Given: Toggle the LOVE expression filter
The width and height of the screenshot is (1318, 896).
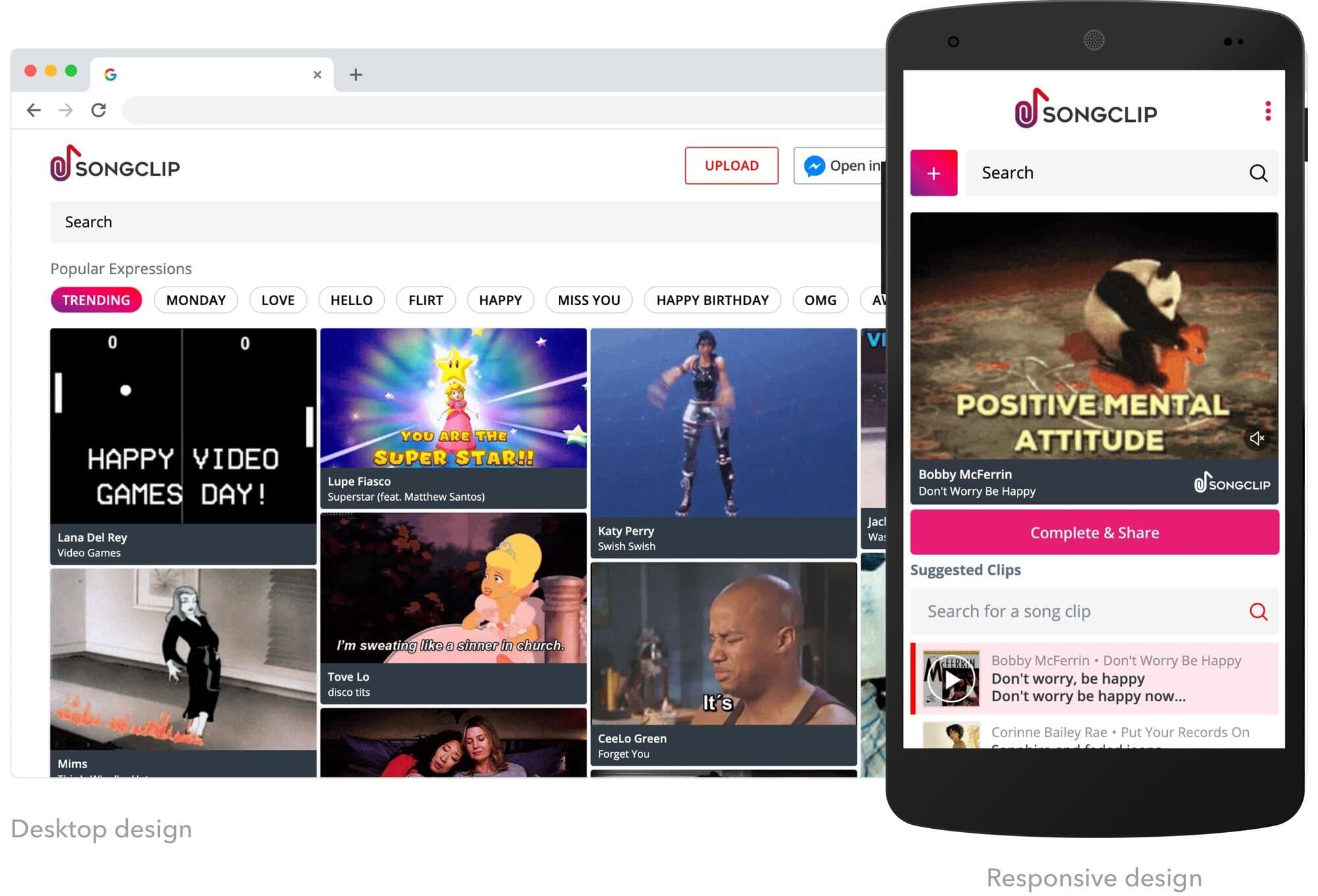Looking at the screenshot, I should [x=277, y=299].
